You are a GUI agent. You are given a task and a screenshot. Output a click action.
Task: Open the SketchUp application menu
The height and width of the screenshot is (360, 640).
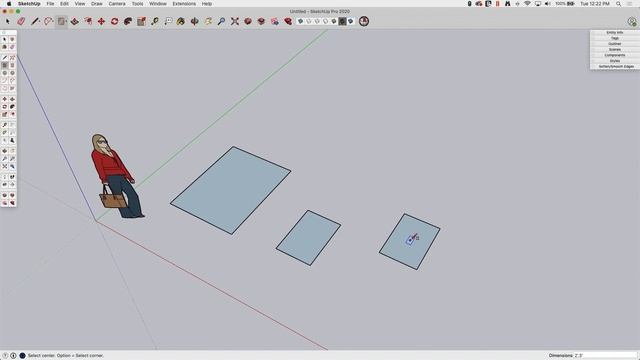click(29, 4)
